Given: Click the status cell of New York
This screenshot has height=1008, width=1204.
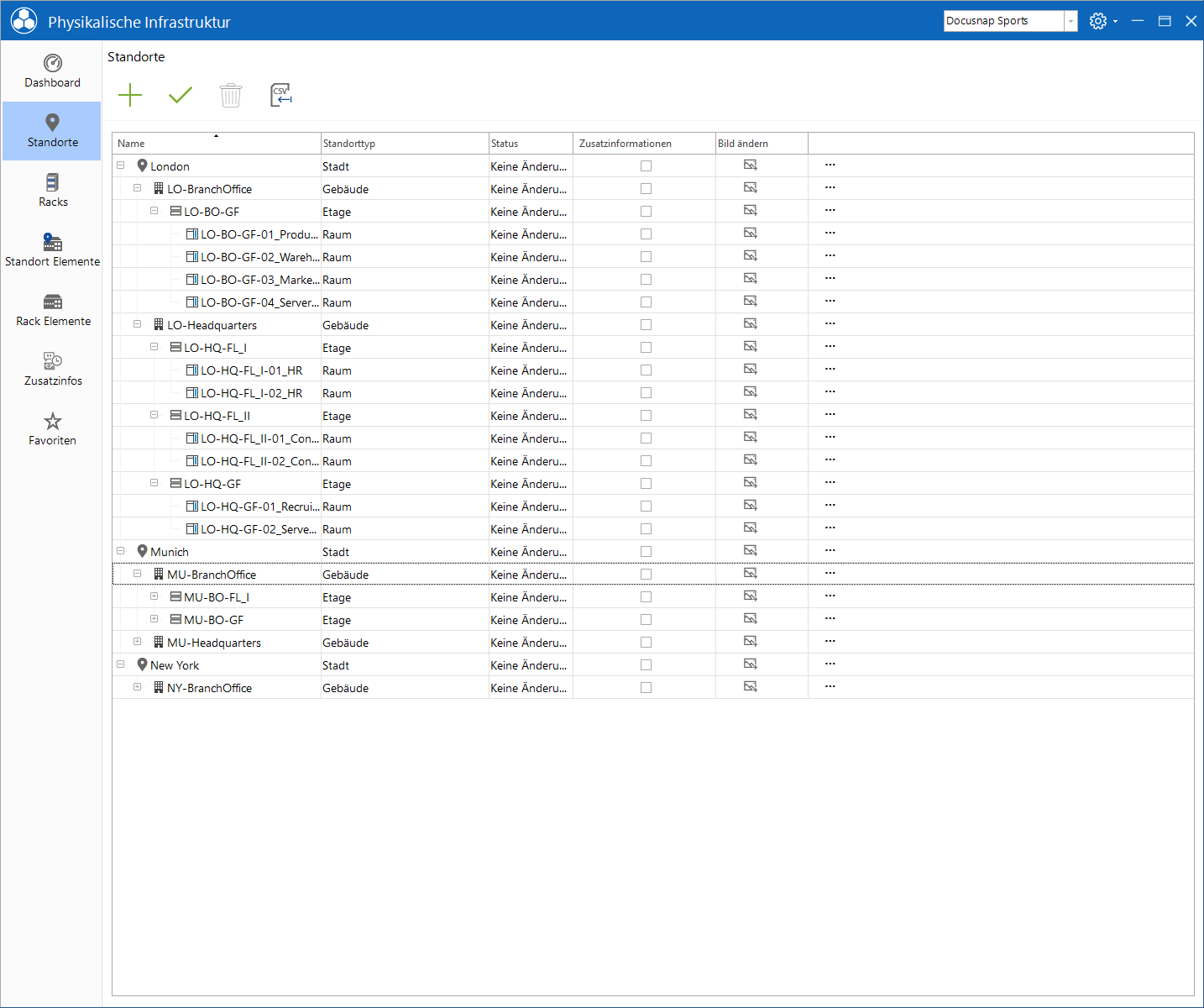Looking at the screenshot, I should [x=531, y=665].
